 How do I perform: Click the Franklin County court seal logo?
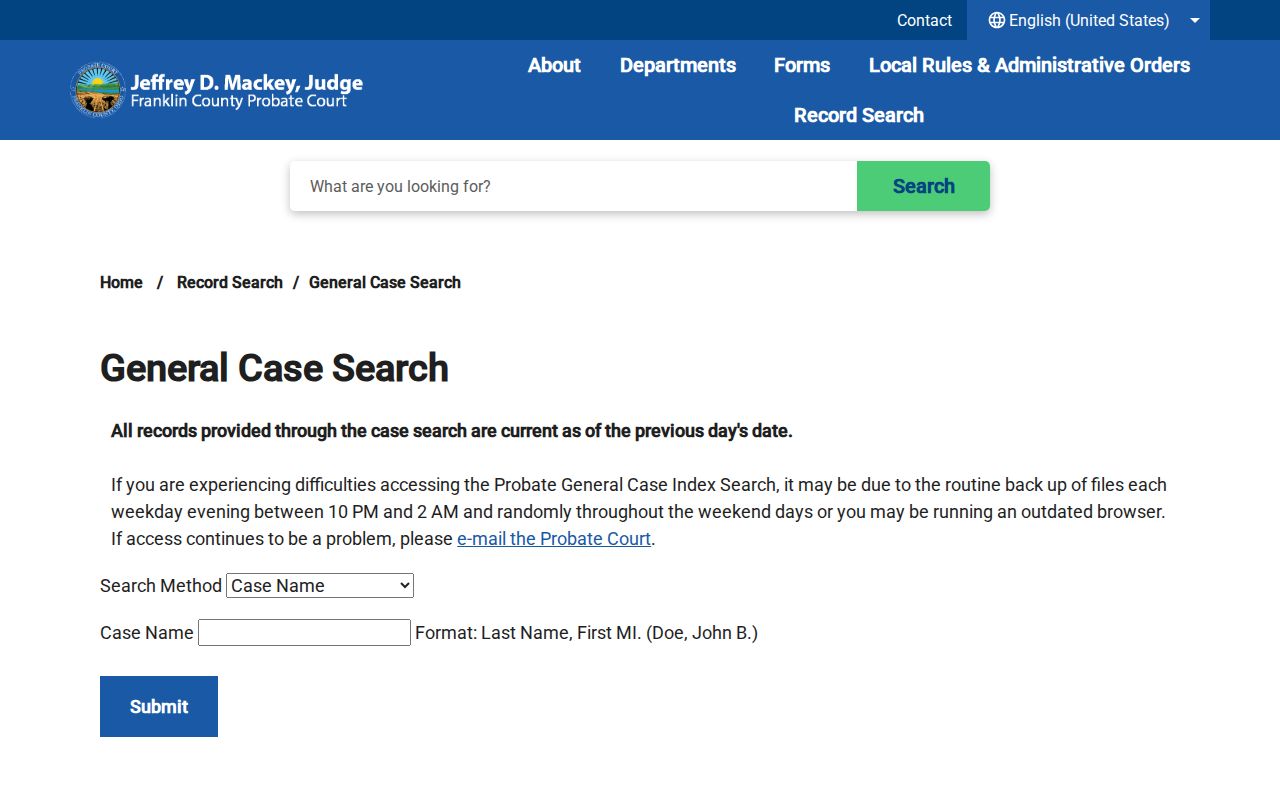pyautogui.click(x=98, y=90)
